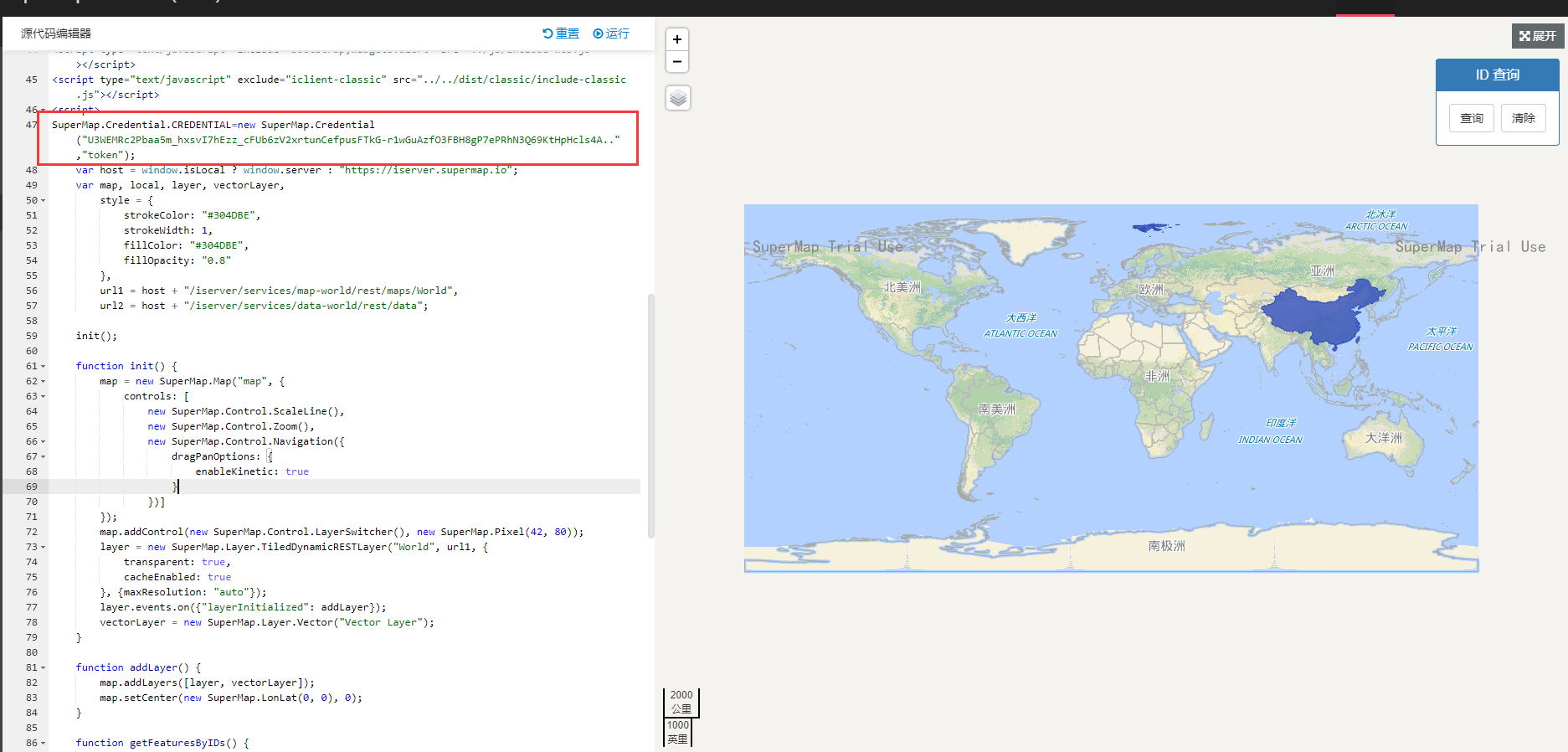The image size is (1568, 752).
Task: Collapse code fold at line 81
Action: point(44,667)
